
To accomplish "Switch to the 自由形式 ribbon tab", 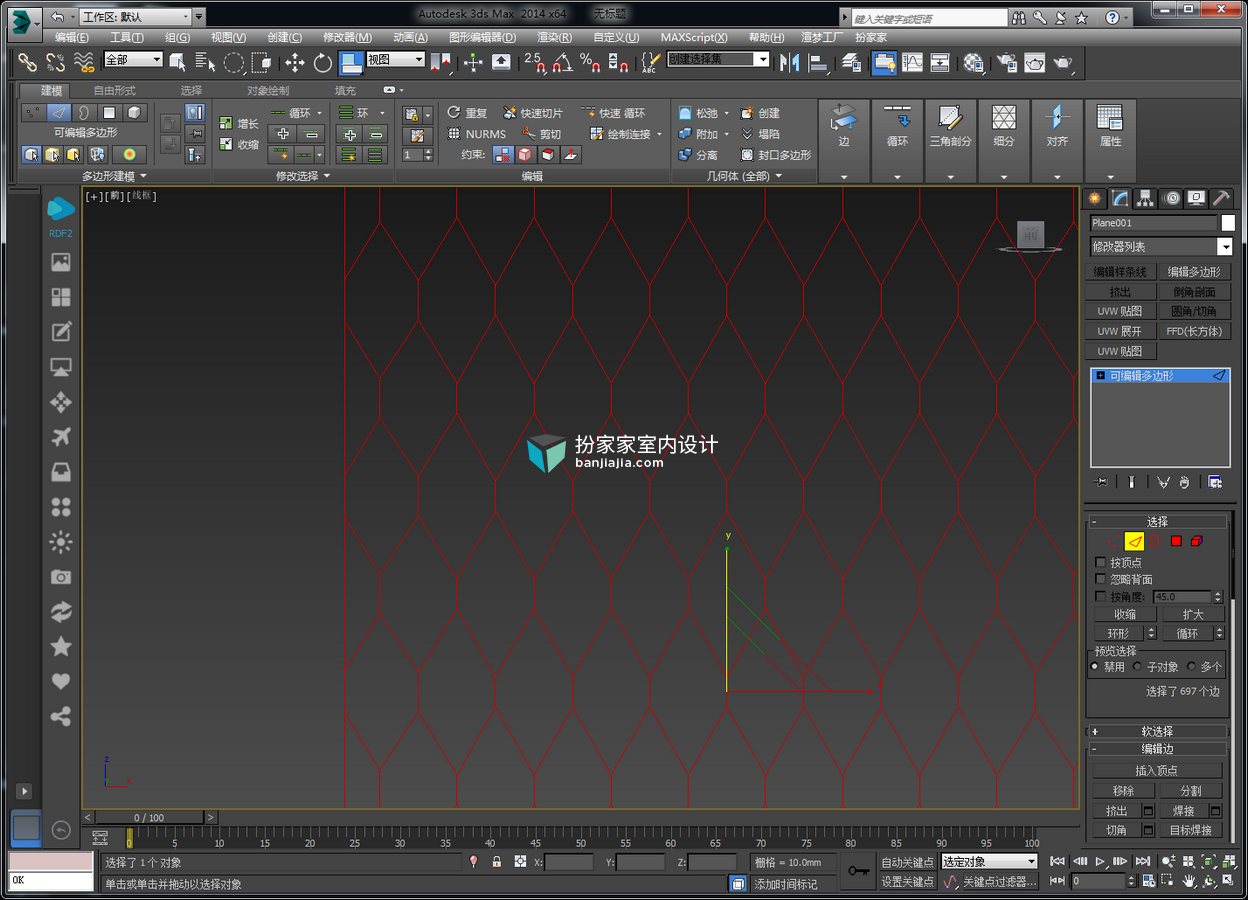I will [x=115, y=90].
